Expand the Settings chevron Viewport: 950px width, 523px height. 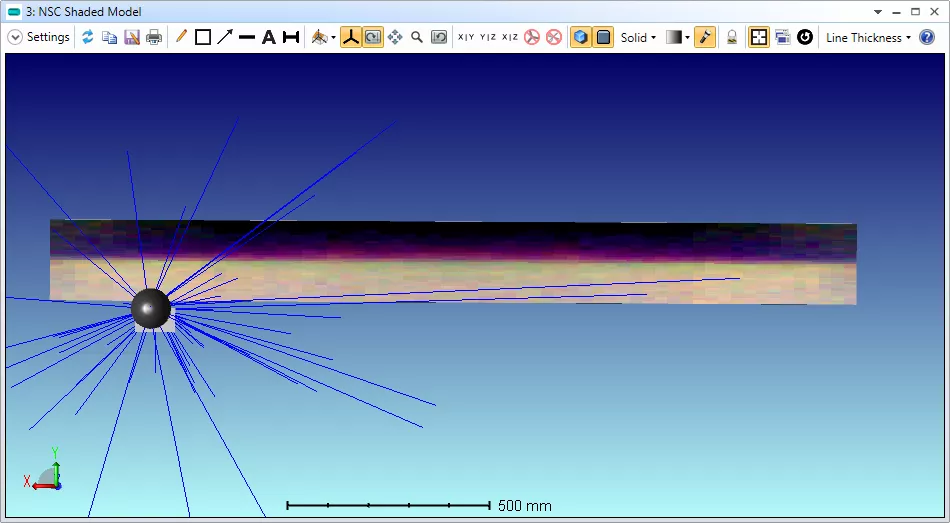(15, 37)
